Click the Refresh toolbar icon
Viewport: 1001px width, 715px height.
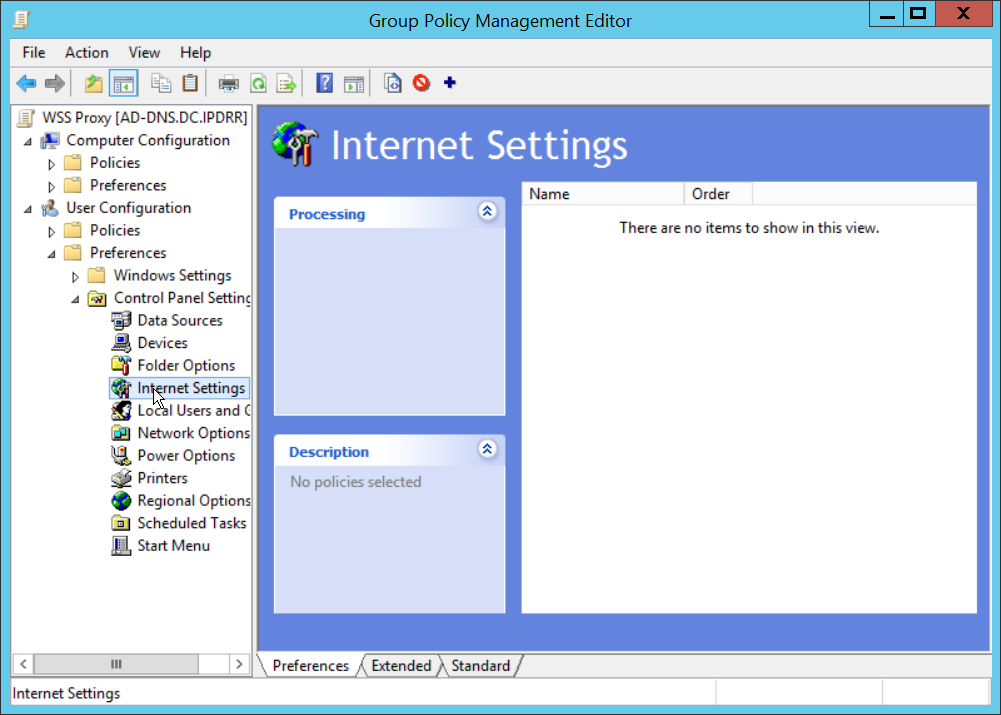258,84
